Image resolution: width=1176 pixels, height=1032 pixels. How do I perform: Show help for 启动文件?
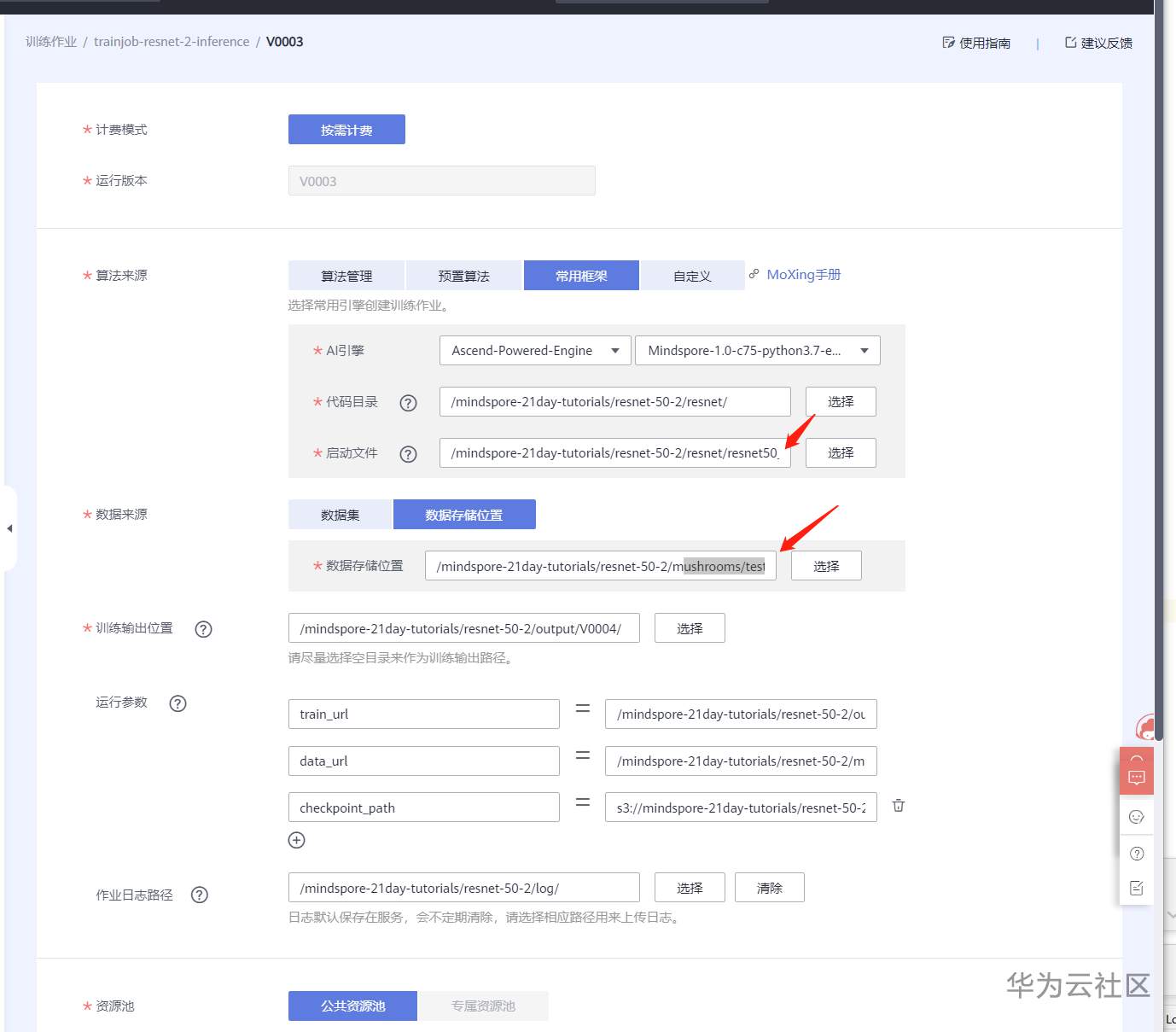click(x=409, y=454)
